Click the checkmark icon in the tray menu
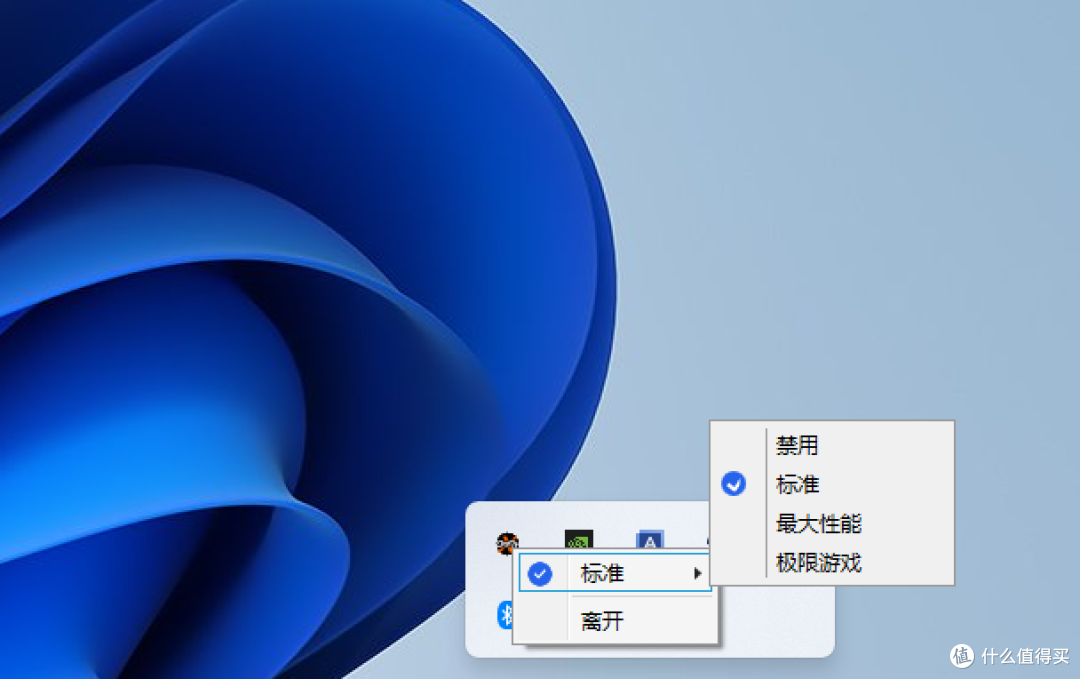This screenshot has height=679, width=1080. [x=540, y=574]
